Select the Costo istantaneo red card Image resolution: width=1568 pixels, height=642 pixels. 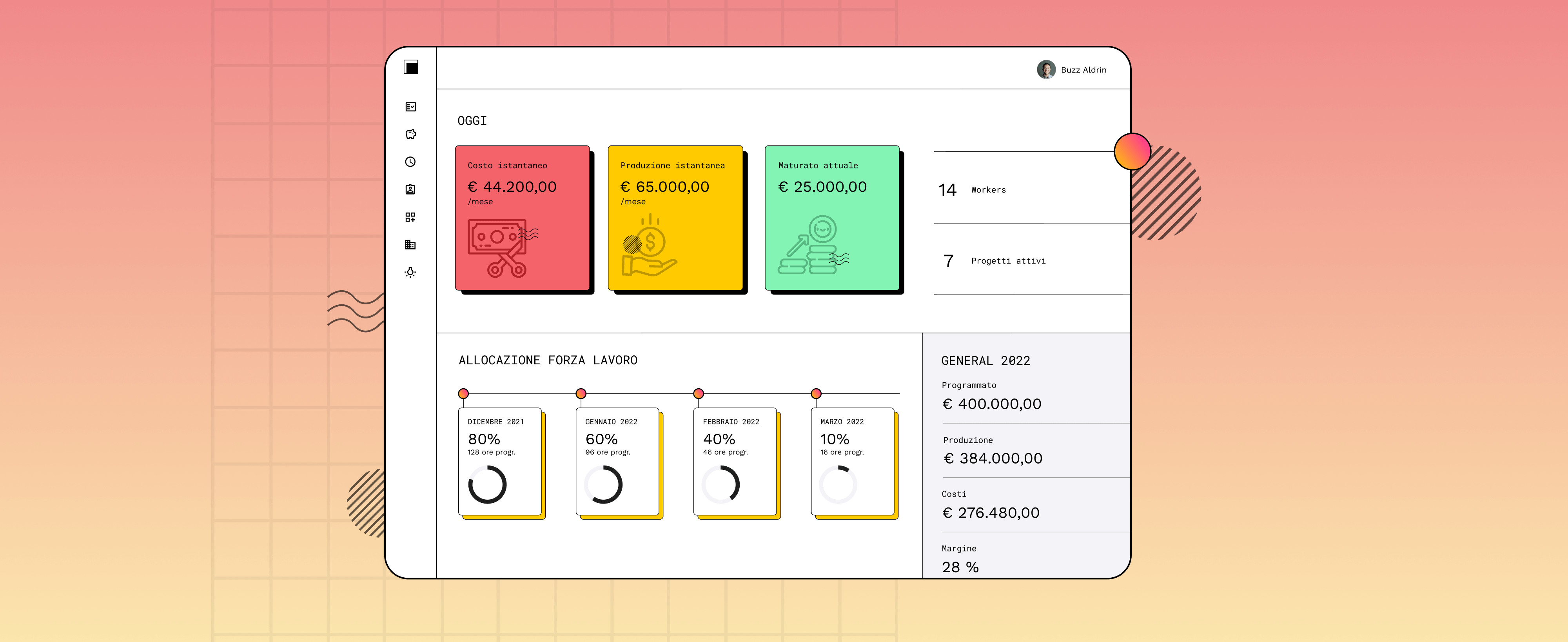522,217
